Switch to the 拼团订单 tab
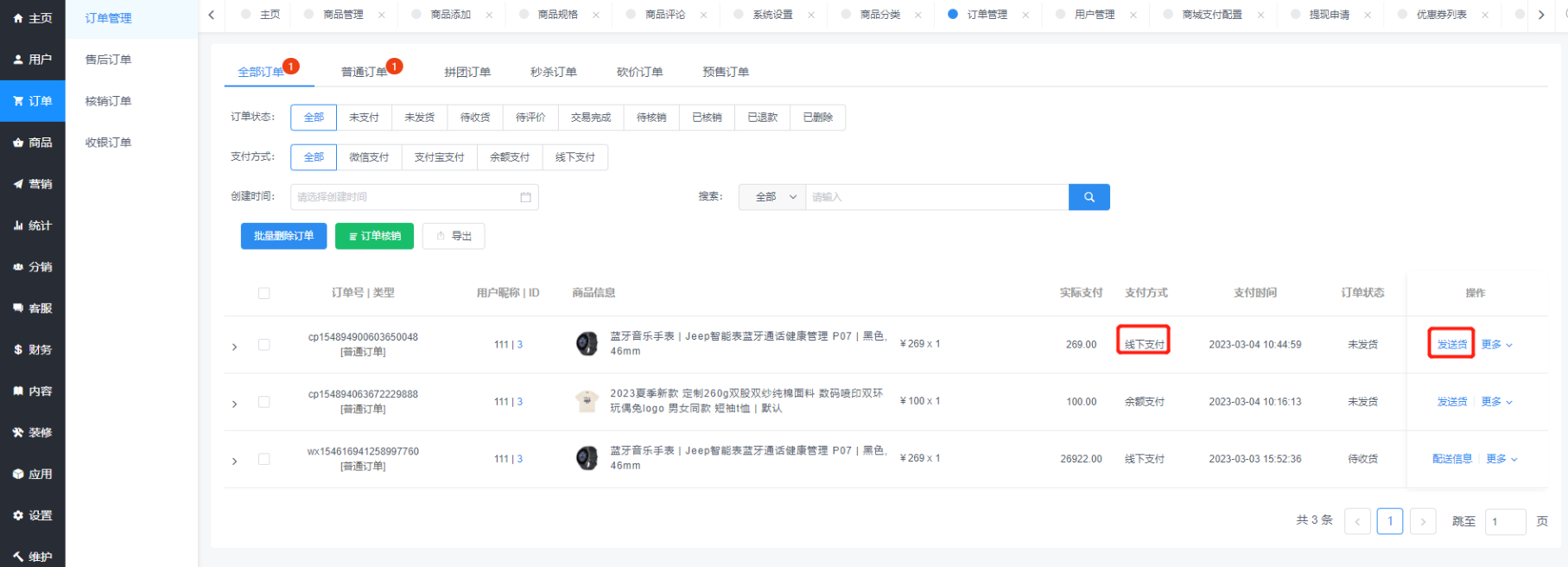Screen dimensions: 1568x567 pos(467,72)
